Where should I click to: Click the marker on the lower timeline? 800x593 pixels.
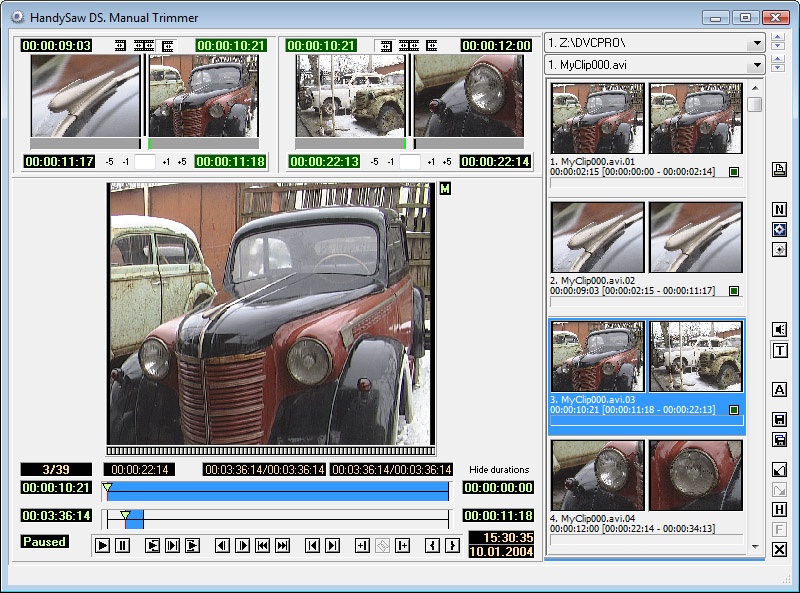(126, 515)
